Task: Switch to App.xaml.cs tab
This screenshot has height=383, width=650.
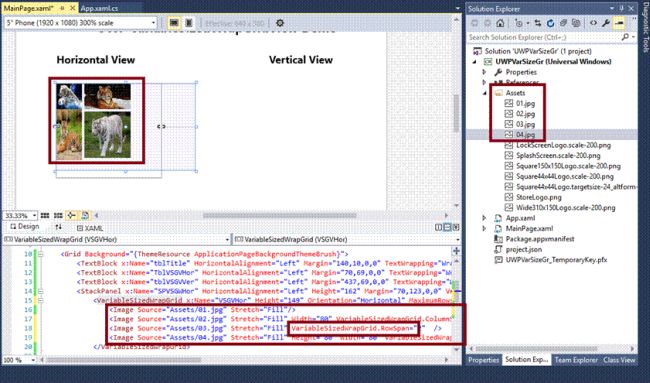Action: click(x=99, y=8)
